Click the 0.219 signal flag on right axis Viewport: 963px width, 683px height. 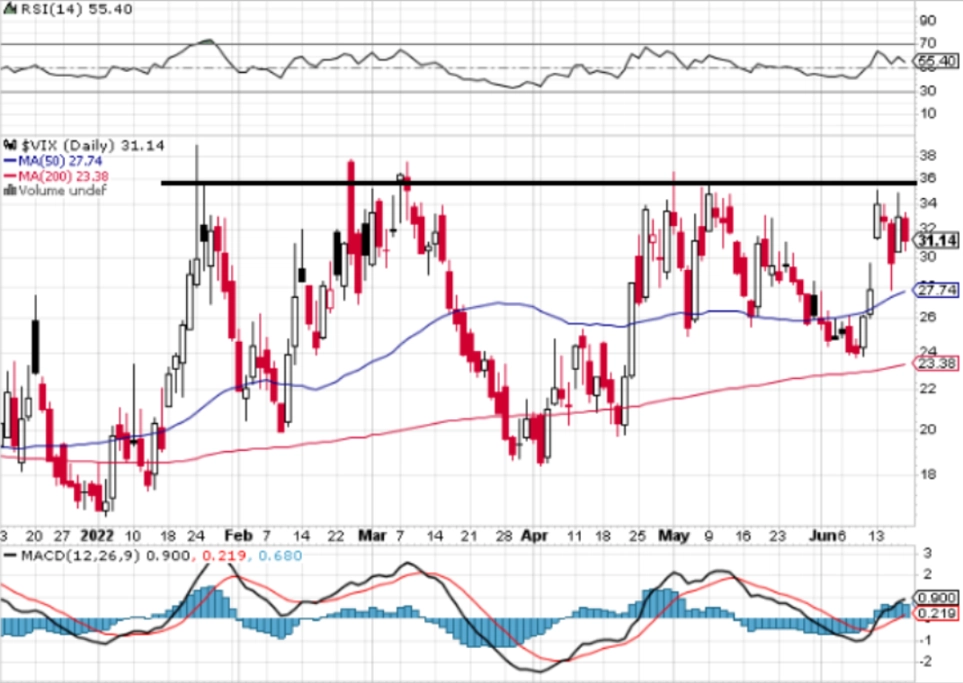[937, 614]
